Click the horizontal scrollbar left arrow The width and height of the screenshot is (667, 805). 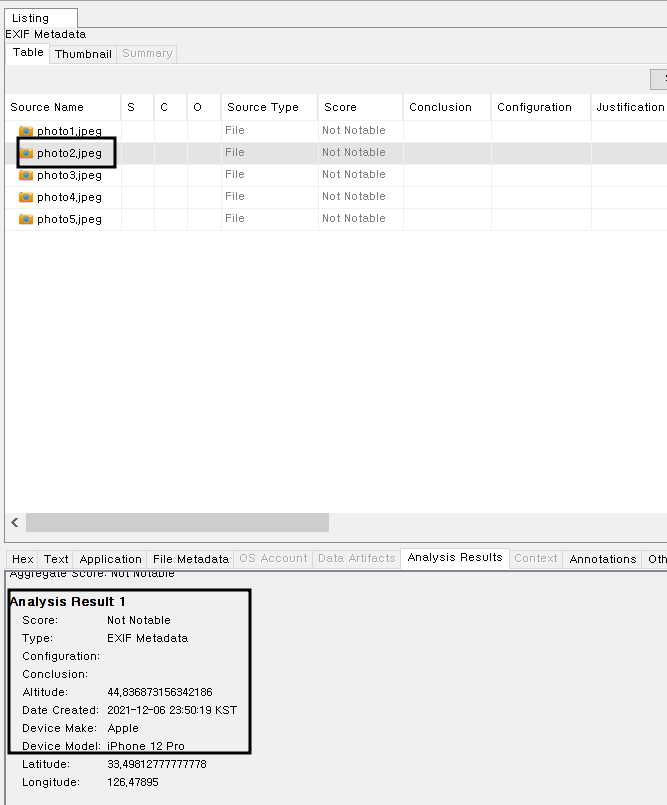tap(15, 523)
